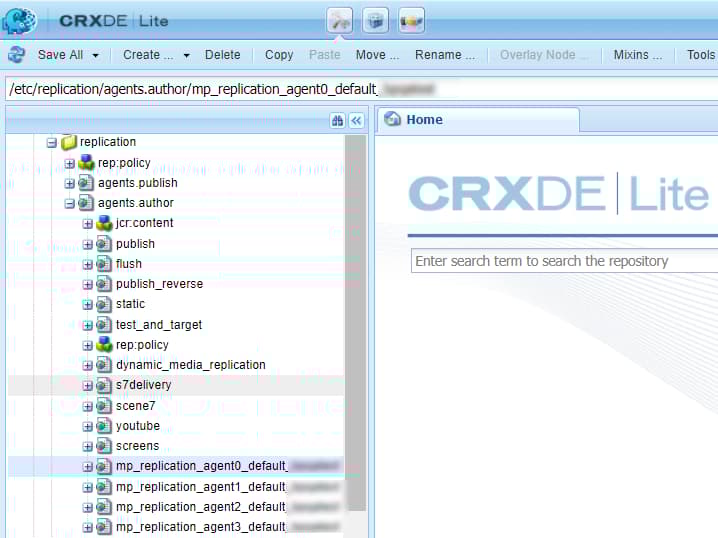Screen dimensions: 718x538
Task: Click the Home tab icon
Action: click(392, 119)
